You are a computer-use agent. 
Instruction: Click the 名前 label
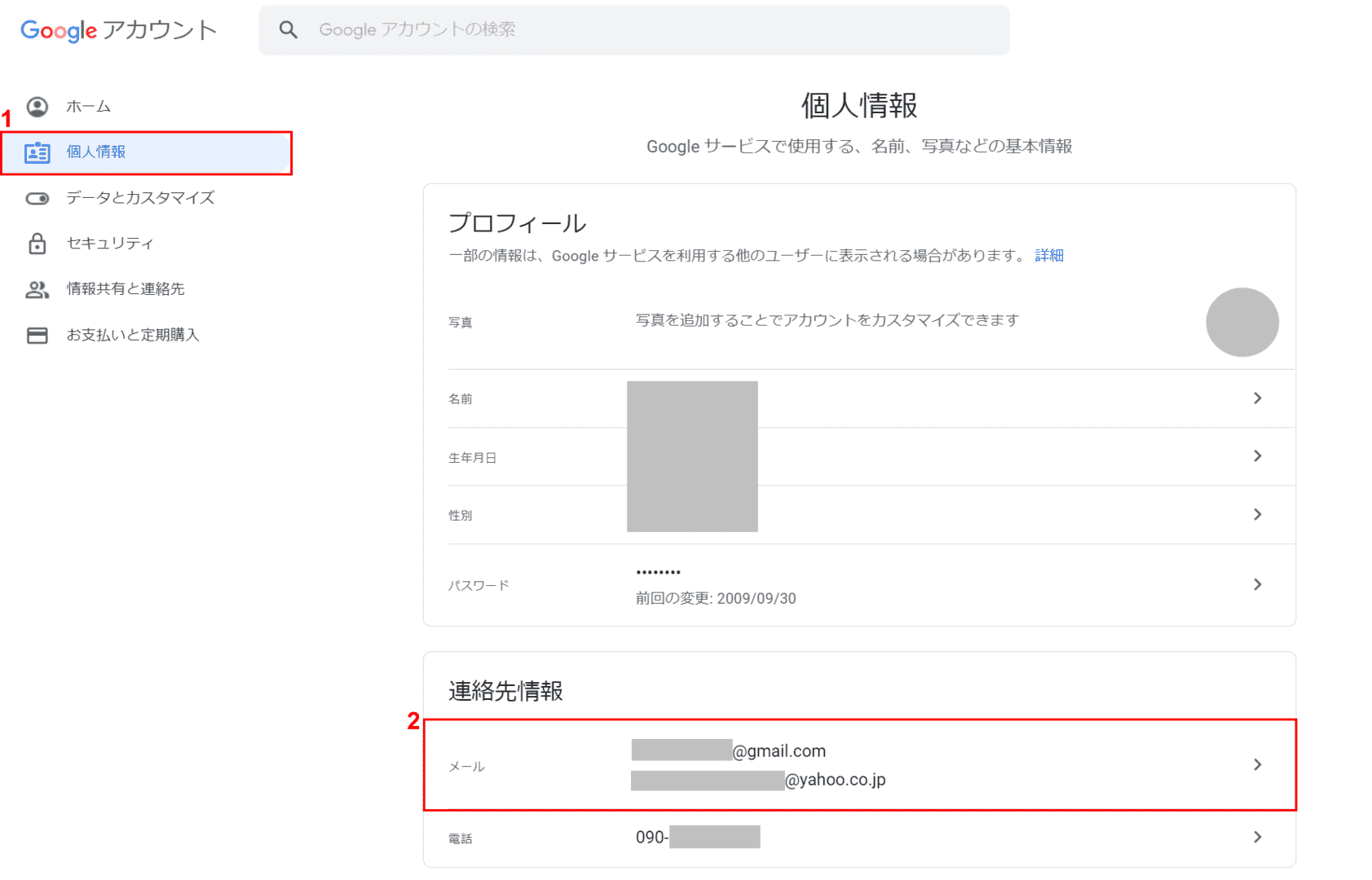pos(461,399)
